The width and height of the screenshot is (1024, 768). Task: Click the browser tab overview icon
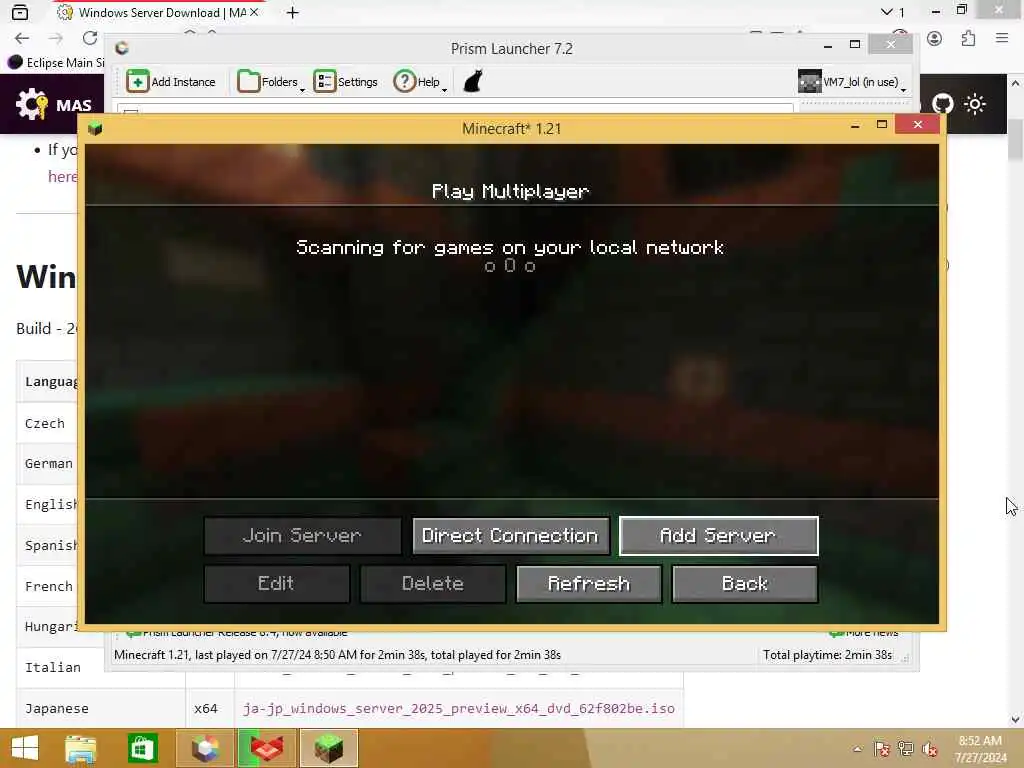click(x=20, y=12)
